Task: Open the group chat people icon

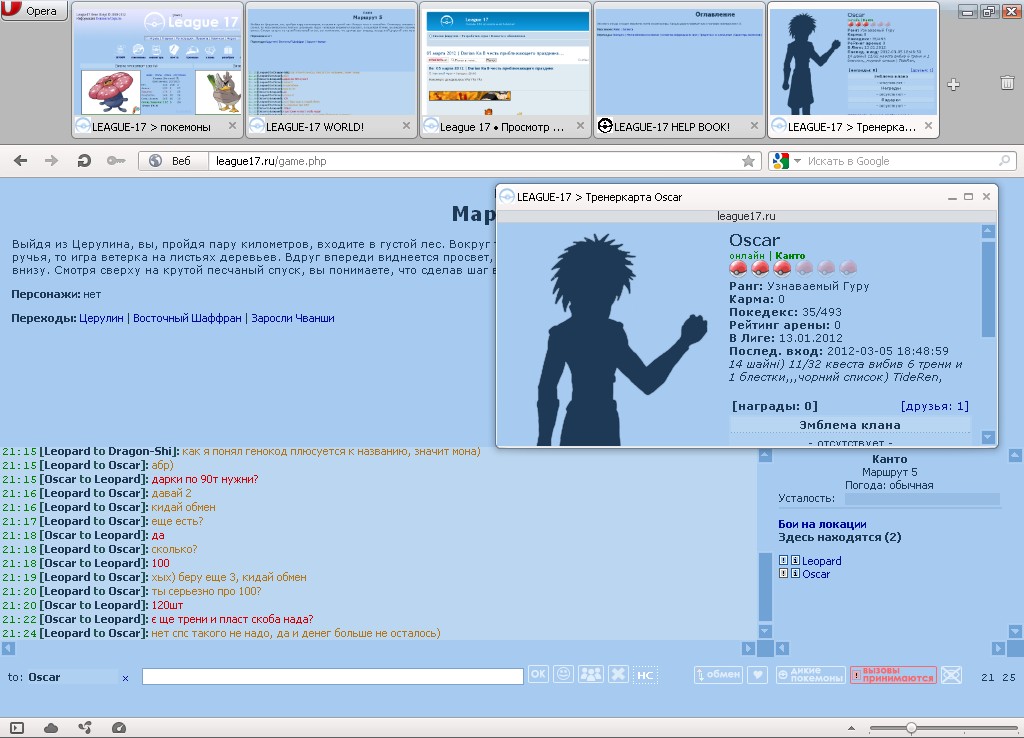Action: [590, 674]
